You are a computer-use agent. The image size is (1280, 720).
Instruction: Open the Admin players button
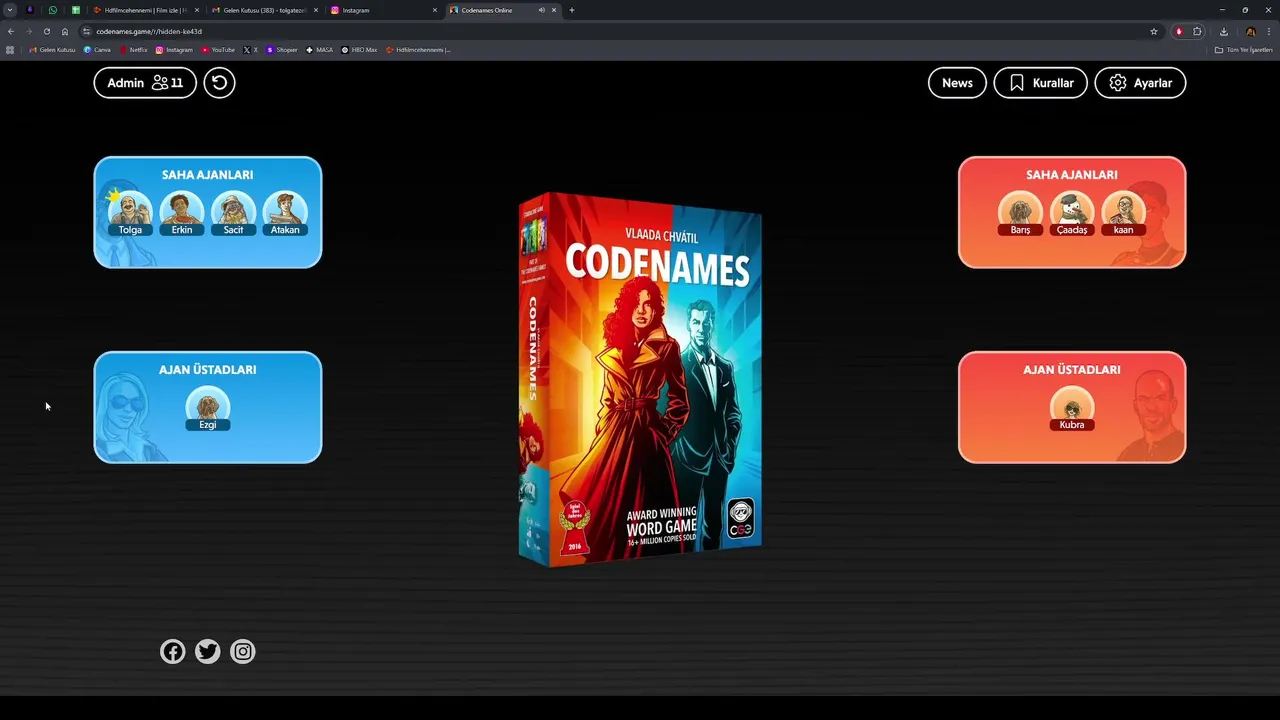point(145,83)
